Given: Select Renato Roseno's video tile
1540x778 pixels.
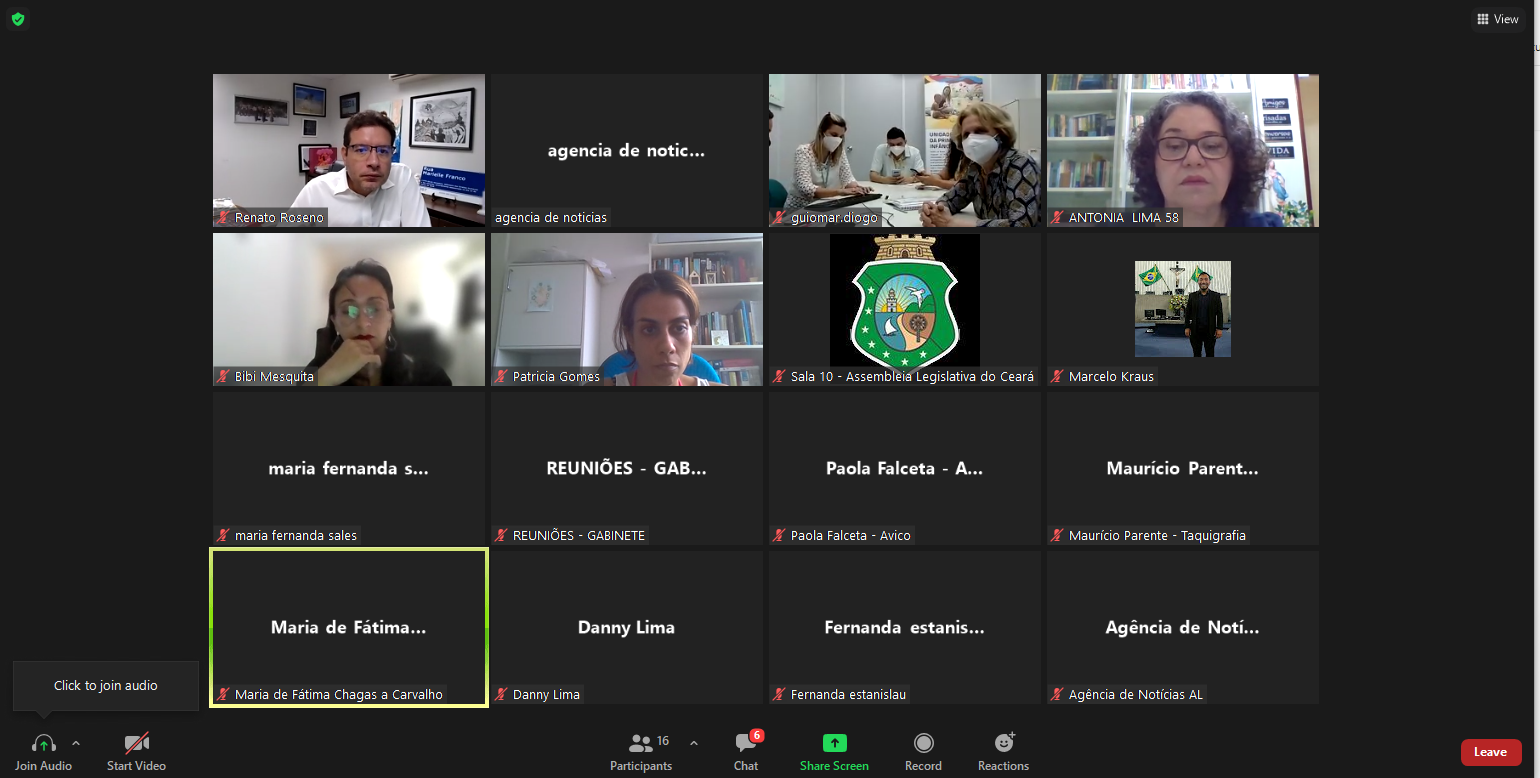Looking at the screenshot, I should [x=348, y=150].
